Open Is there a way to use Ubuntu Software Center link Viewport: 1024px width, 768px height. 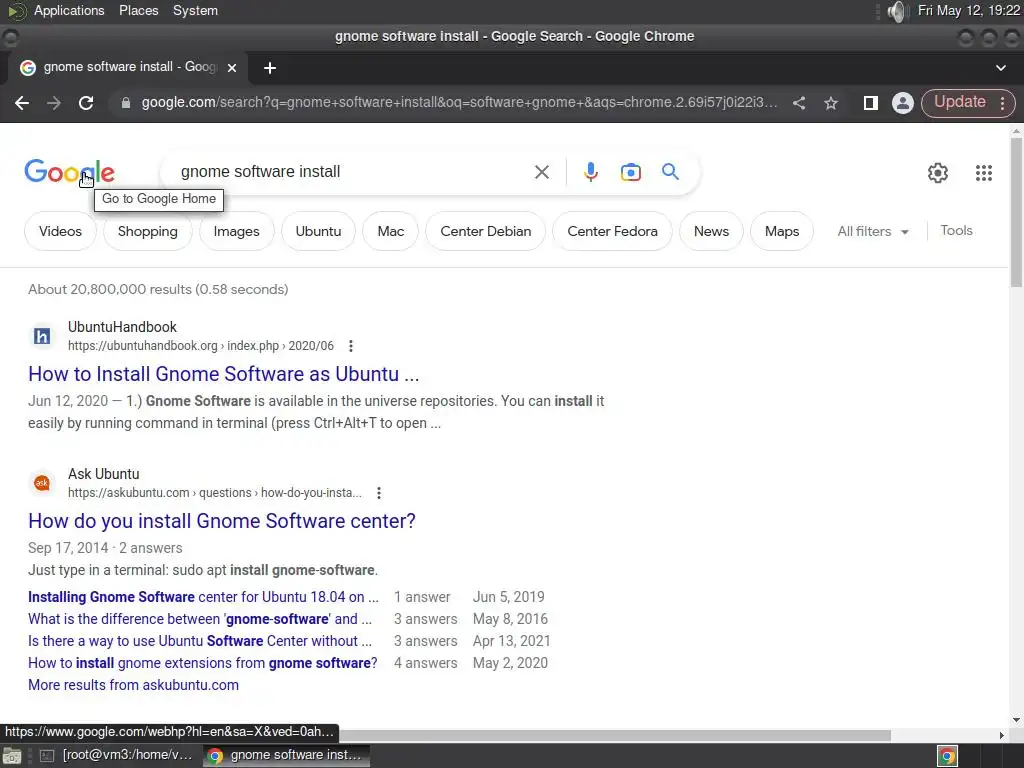coord(200,641)
